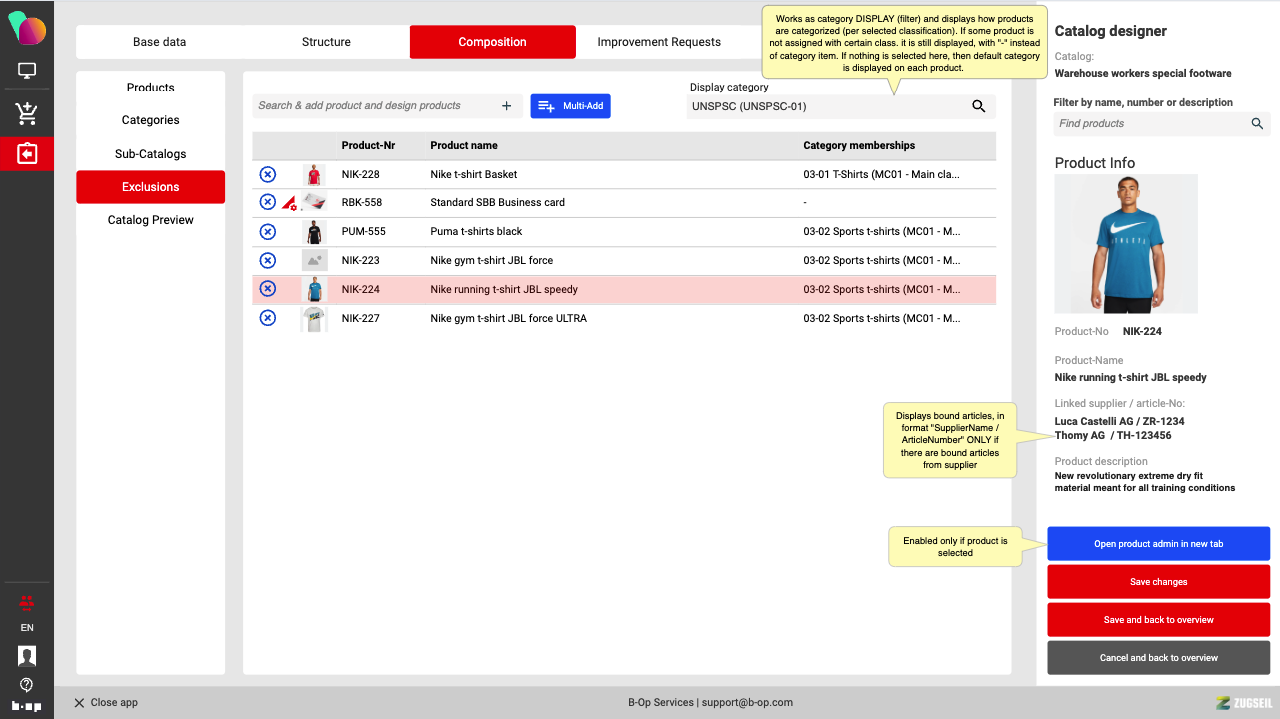The width and height of the screenshot is (1280, 719).
Task: Click warning icon on RBK-558 row
Action: click(x=289, y=203)
